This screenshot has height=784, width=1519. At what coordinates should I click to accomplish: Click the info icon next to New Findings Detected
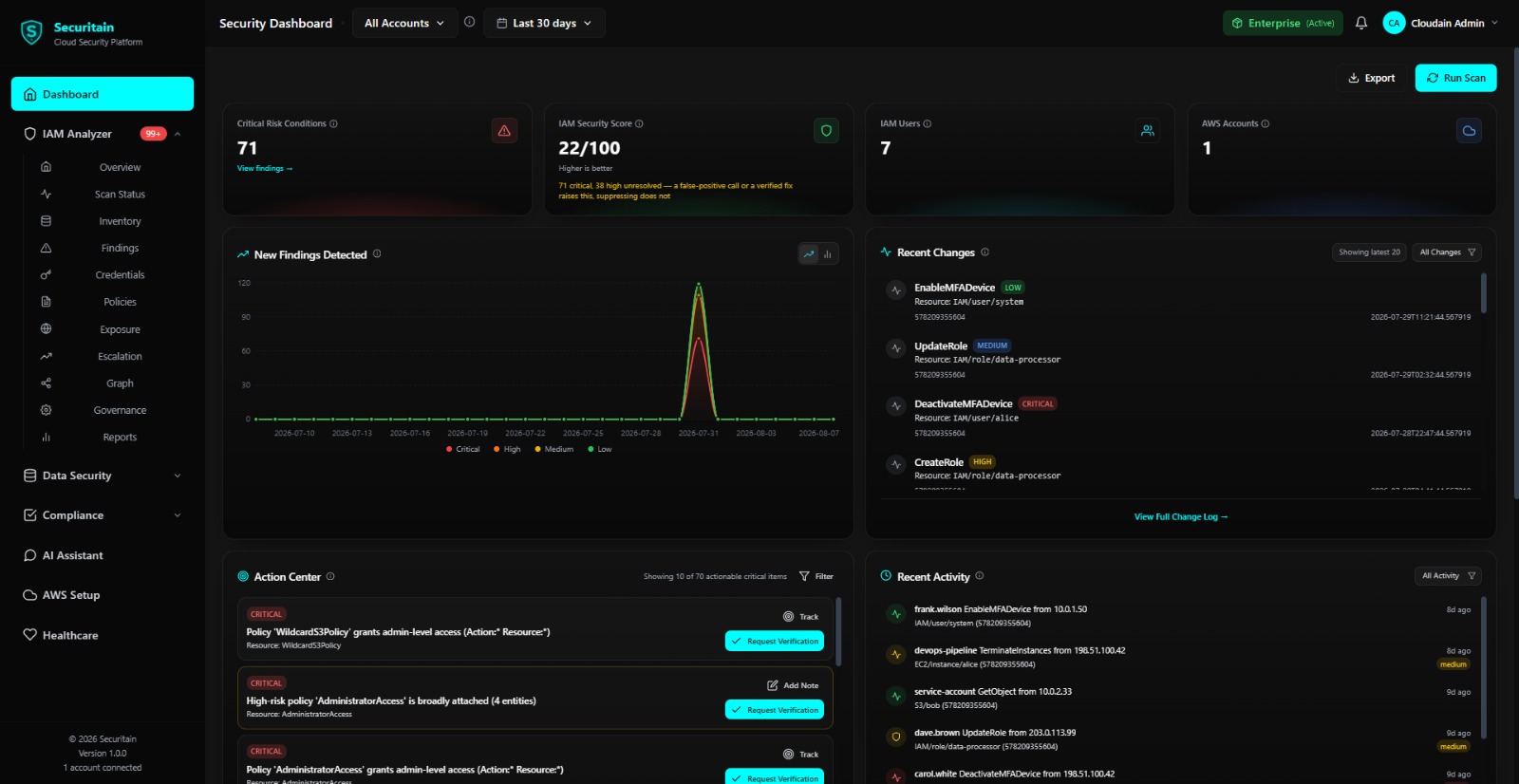click(x=377, y=253)
